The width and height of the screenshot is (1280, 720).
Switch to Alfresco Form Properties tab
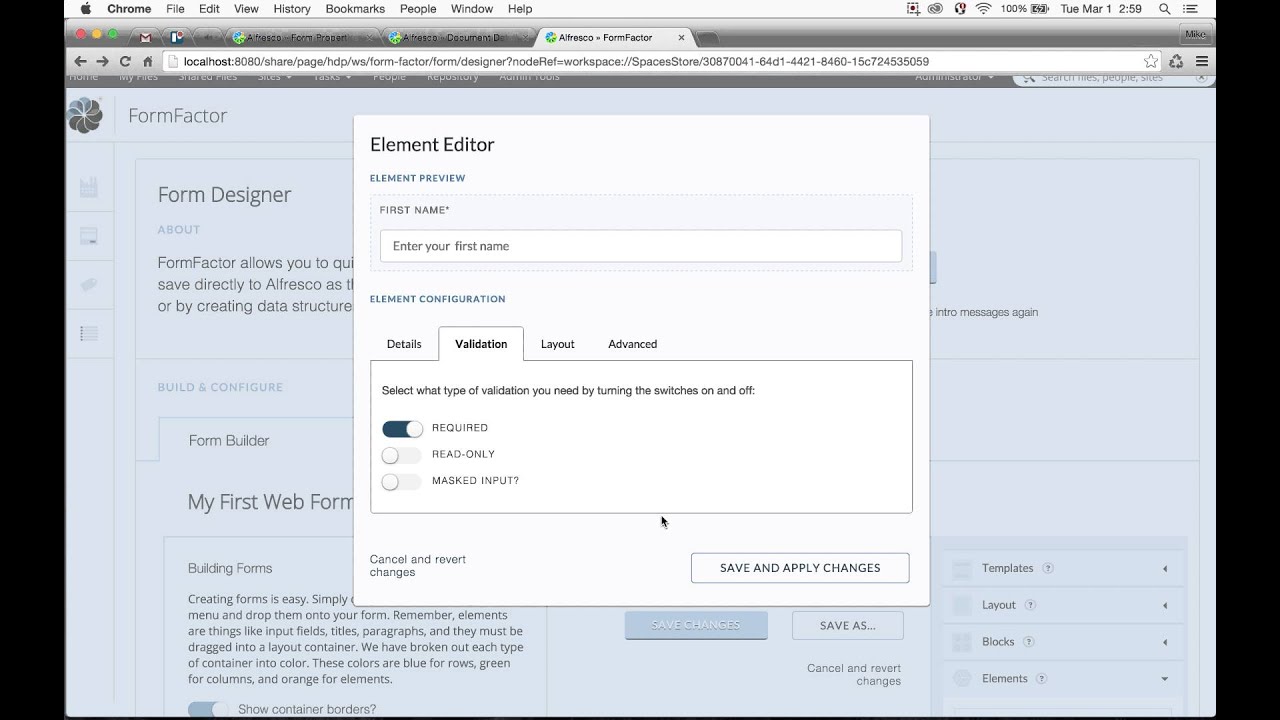pyautogui.click(x=297, y=37)
